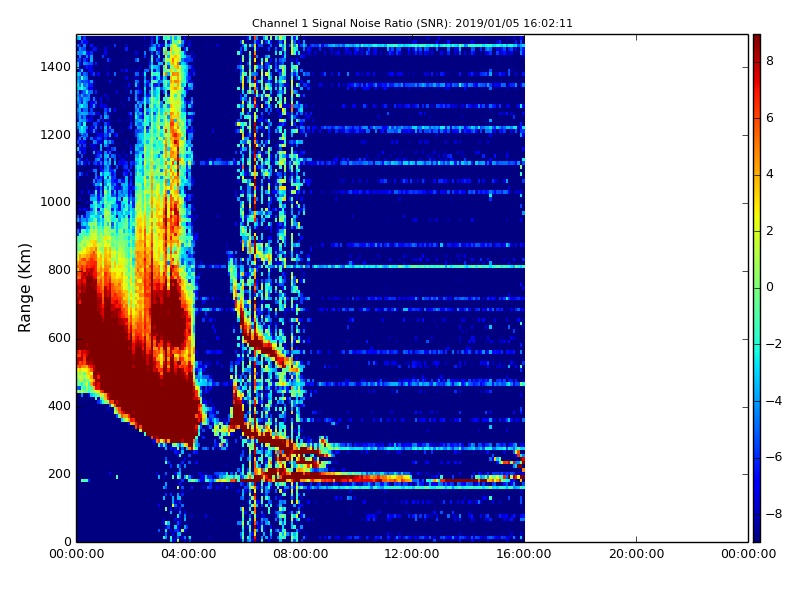Click the 400 range tick label
Viewport: 800px width, 600px height.
(59, 406)
